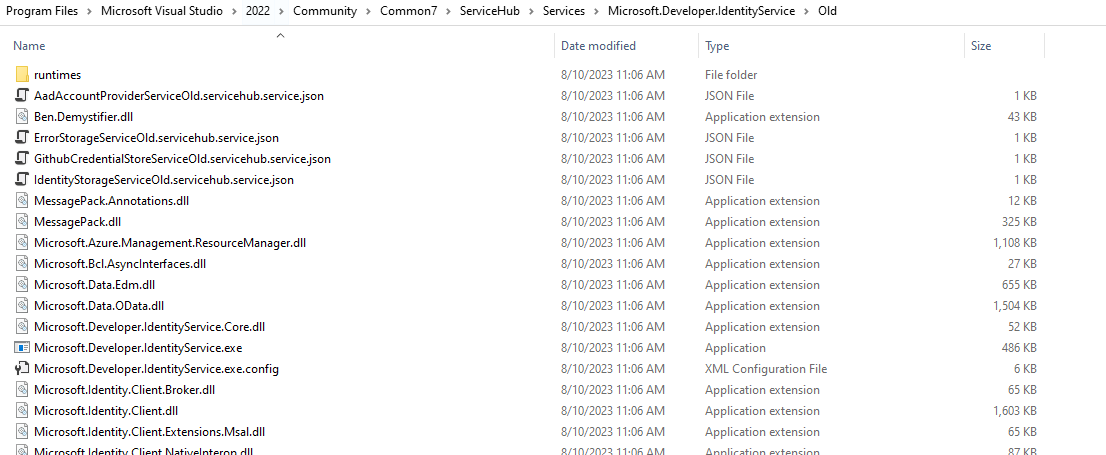This screenshot has height=455, width=1106.
Task: Click the Ben.Demystifier.dll file icon
Action: pos(22,116)
